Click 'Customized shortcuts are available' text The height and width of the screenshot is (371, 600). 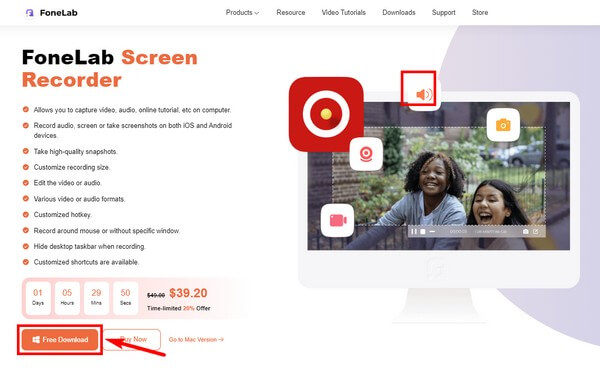(x=86, y=262)
